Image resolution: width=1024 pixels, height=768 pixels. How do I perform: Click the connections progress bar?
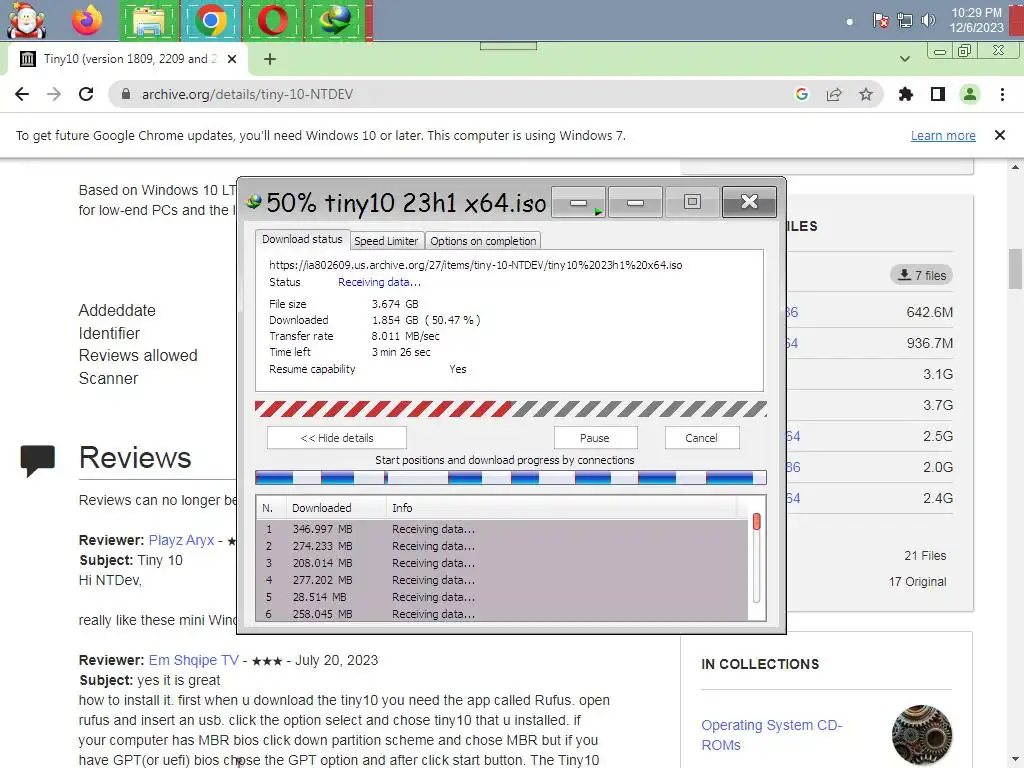(x=511, y=478)
